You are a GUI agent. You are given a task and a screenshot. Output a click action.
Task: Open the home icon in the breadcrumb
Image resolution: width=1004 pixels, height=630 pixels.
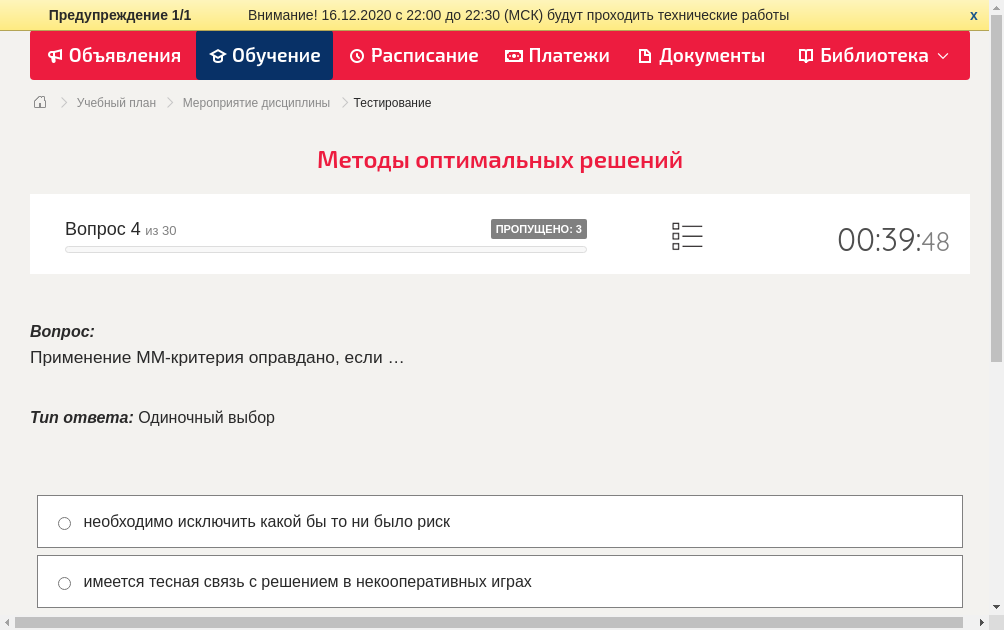coord(39,102)
